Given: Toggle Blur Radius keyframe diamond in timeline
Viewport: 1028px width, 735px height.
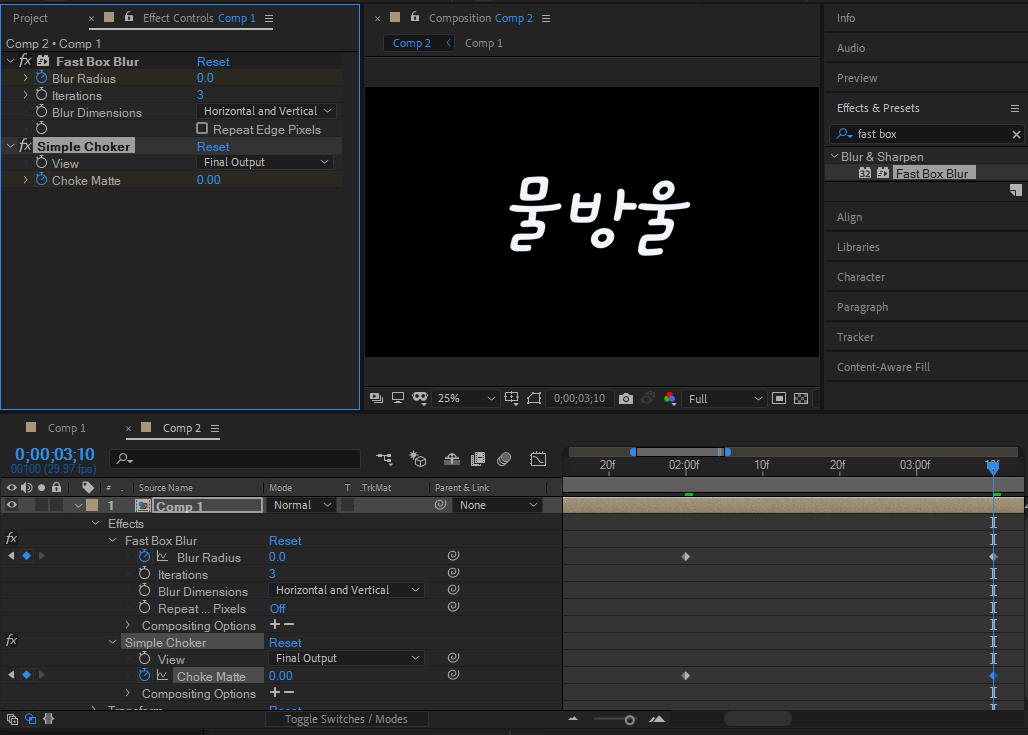Looking at the screenshot, I should (x=26, y=556).
